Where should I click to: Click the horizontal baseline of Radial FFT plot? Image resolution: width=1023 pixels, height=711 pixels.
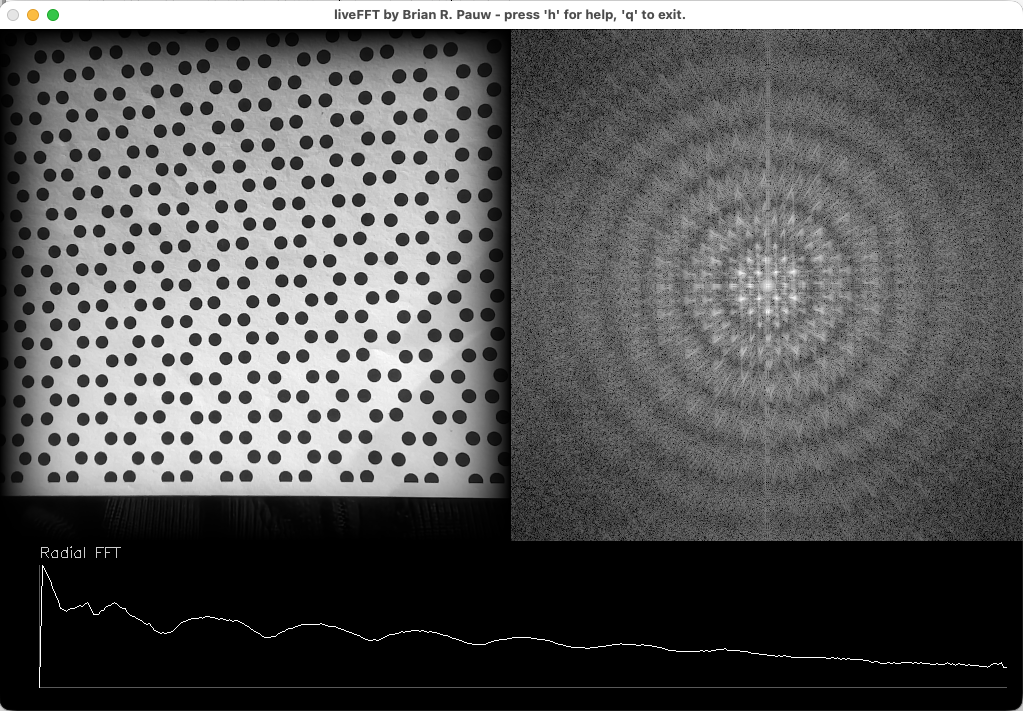pyautogui.click(x=520, y=687)
